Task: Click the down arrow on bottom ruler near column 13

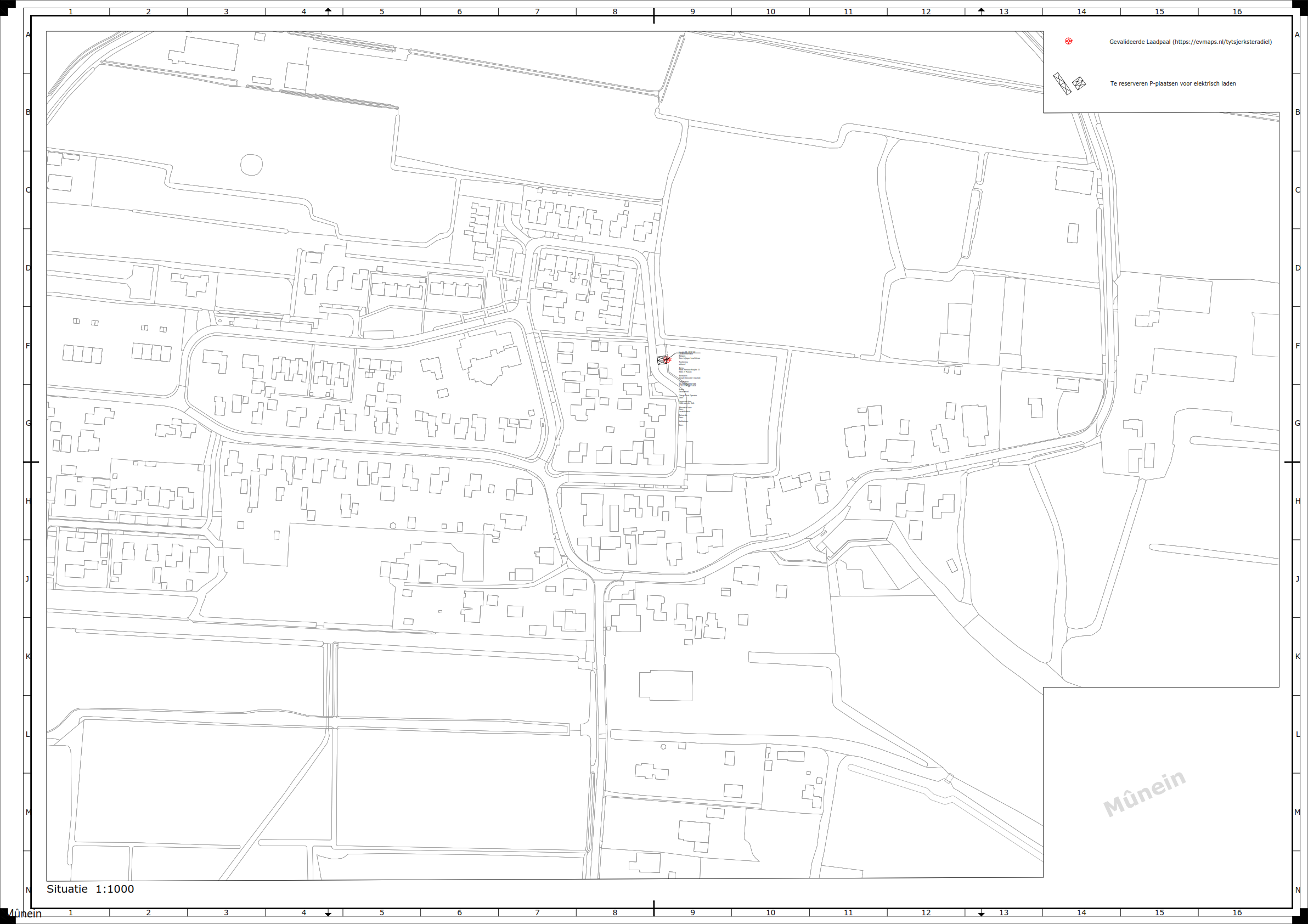Action: [981, 913]
